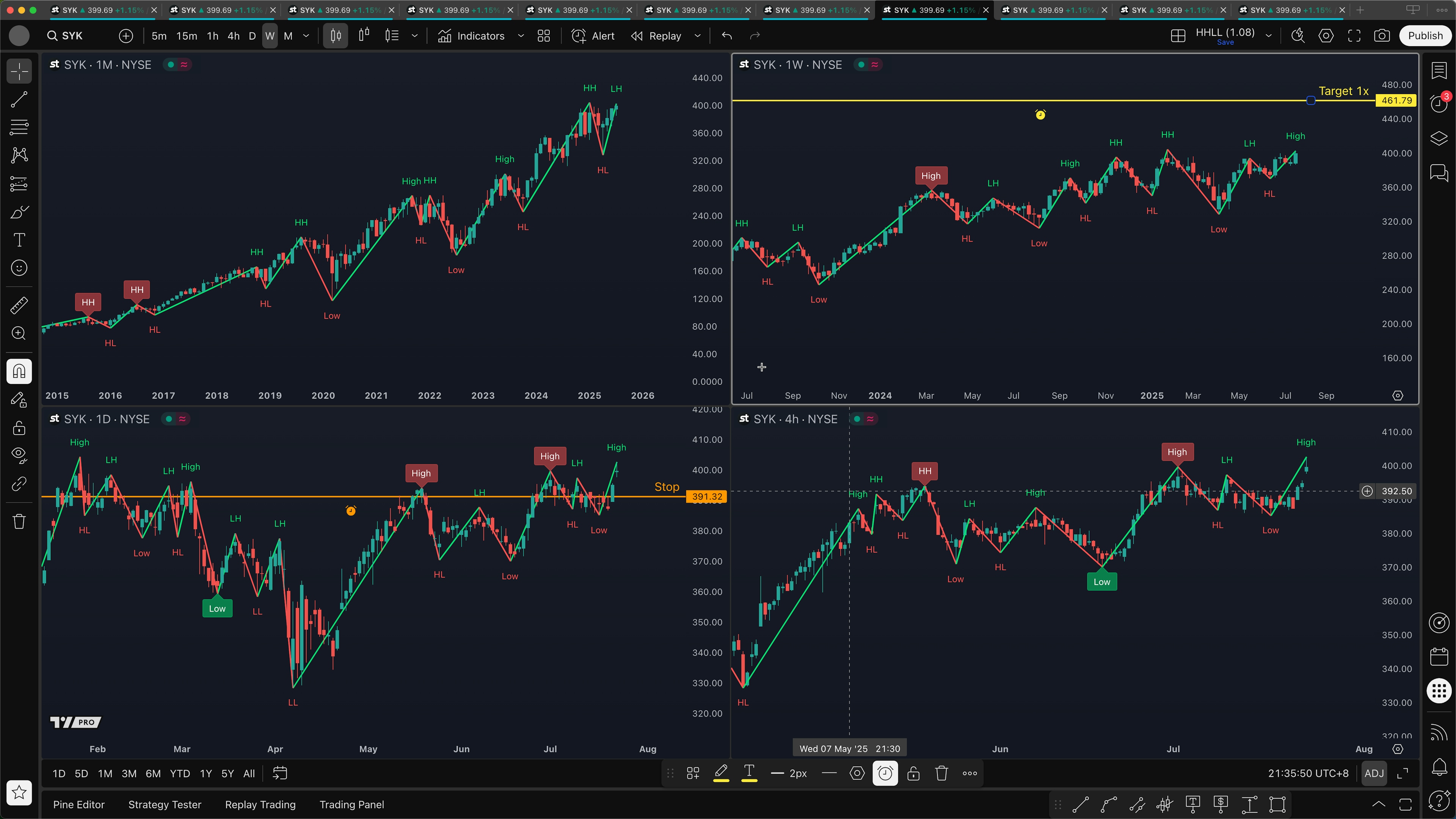Select the trend line drawing tool

pyautogui.click(x=19, y=100)
